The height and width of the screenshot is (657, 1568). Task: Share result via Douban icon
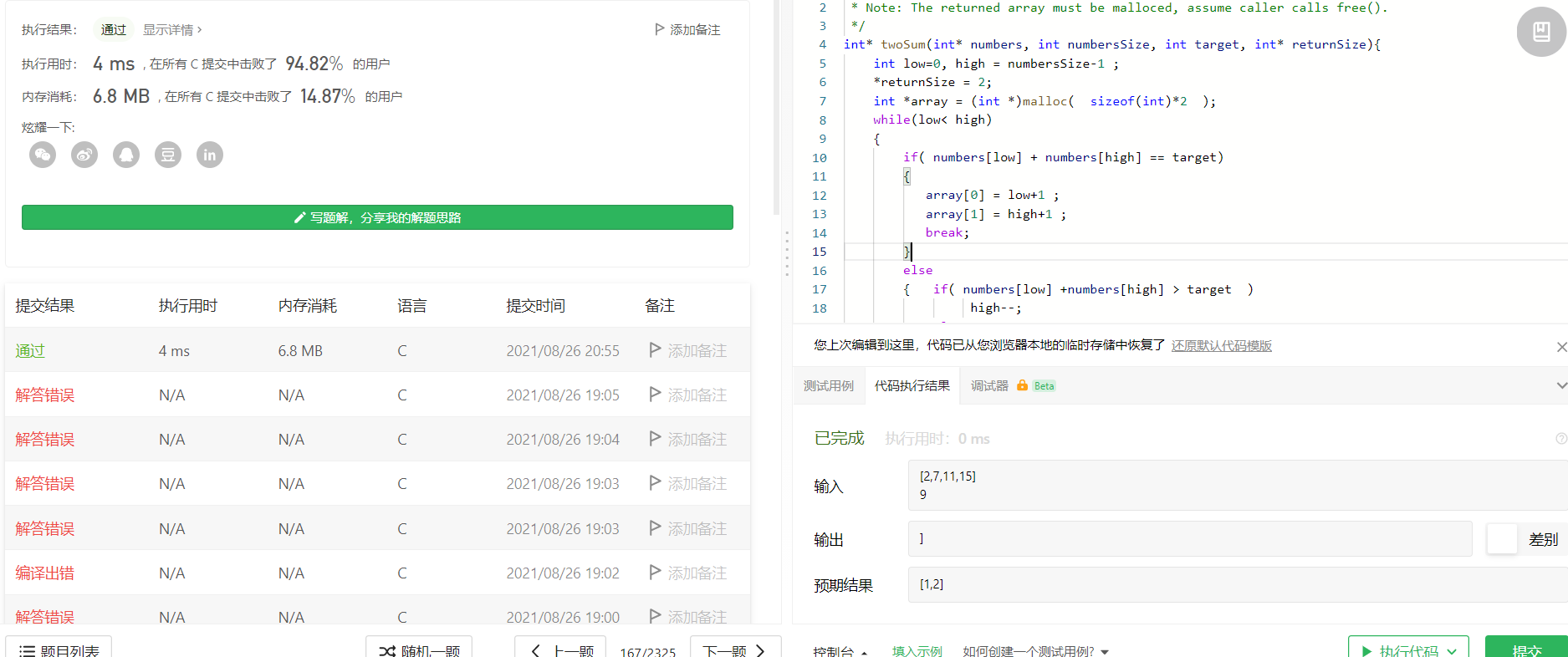pyautogui.click(x=168, y=155)
